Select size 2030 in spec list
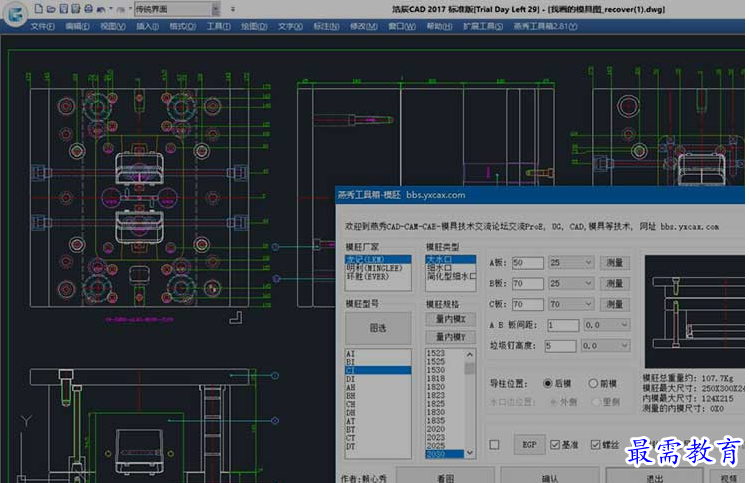Screen dimensions: 749x483 tap(445, 454)
